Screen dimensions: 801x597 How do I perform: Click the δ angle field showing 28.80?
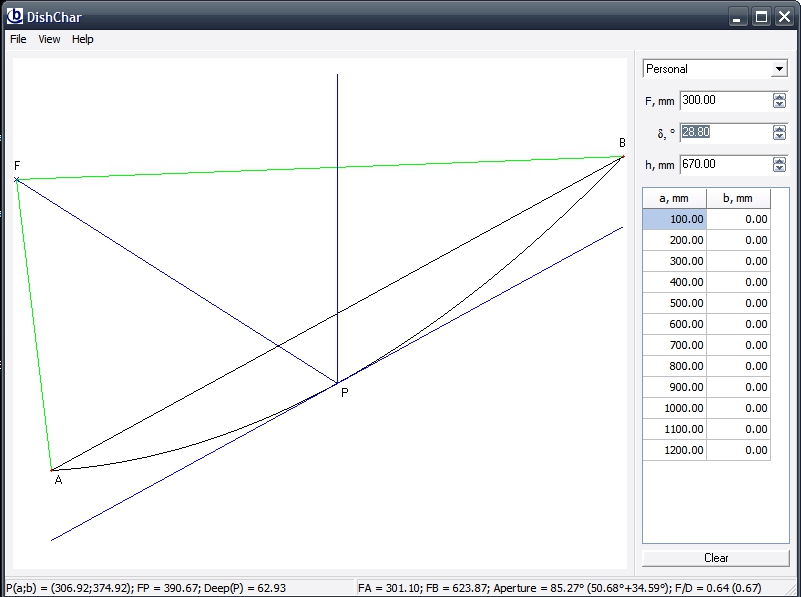(724, 132)
